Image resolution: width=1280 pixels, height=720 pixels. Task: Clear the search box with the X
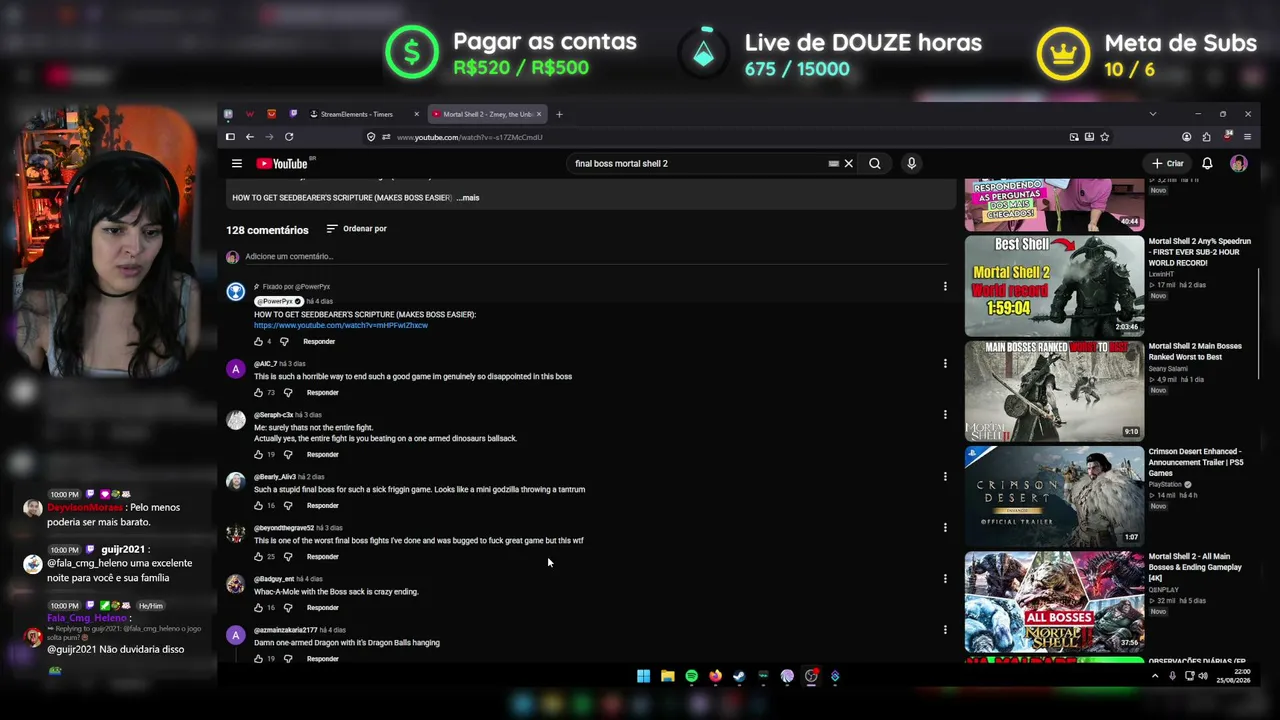[849, 164]
